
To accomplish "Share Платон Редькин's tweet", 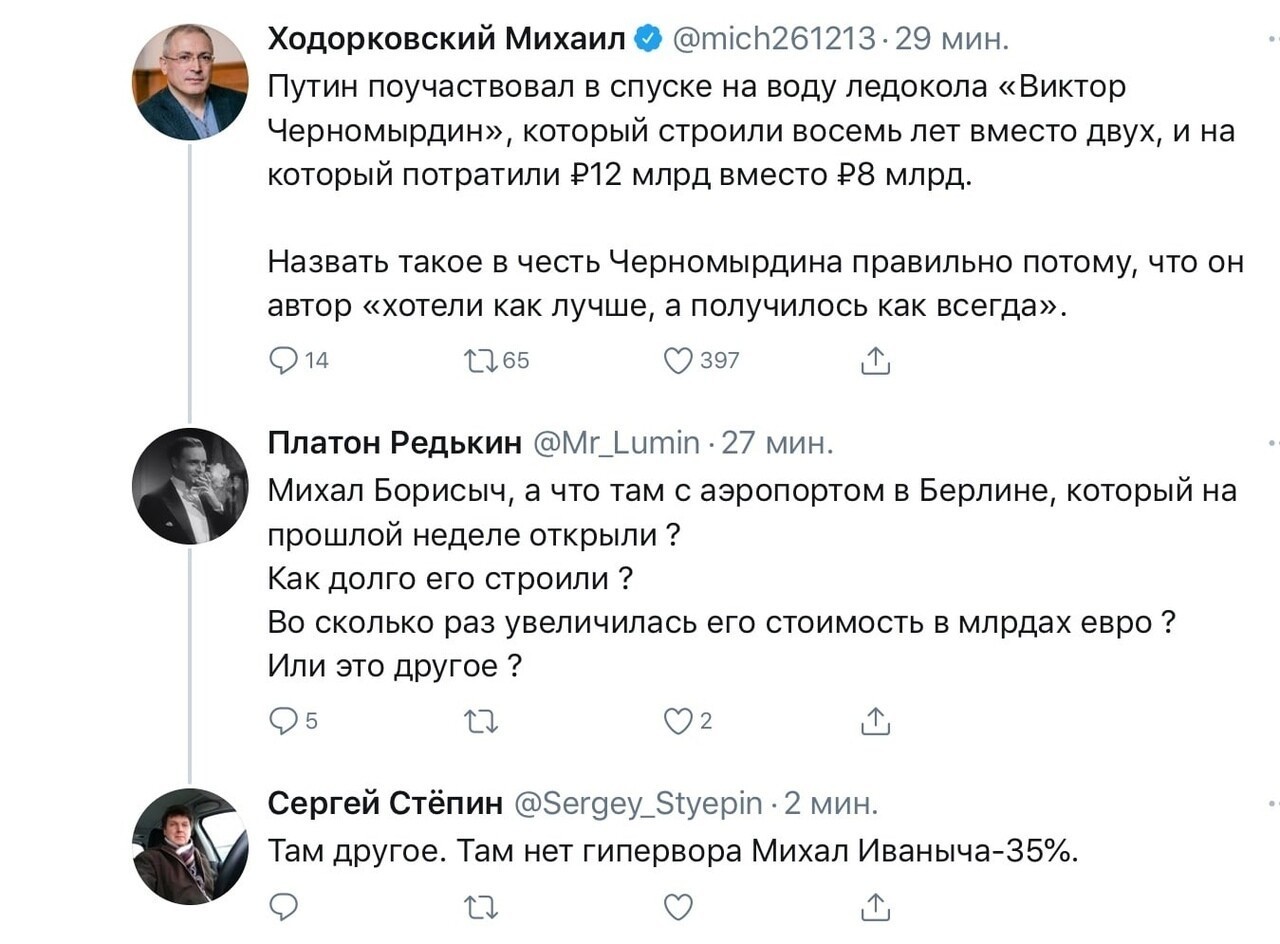I will click(x=875, y=720).
